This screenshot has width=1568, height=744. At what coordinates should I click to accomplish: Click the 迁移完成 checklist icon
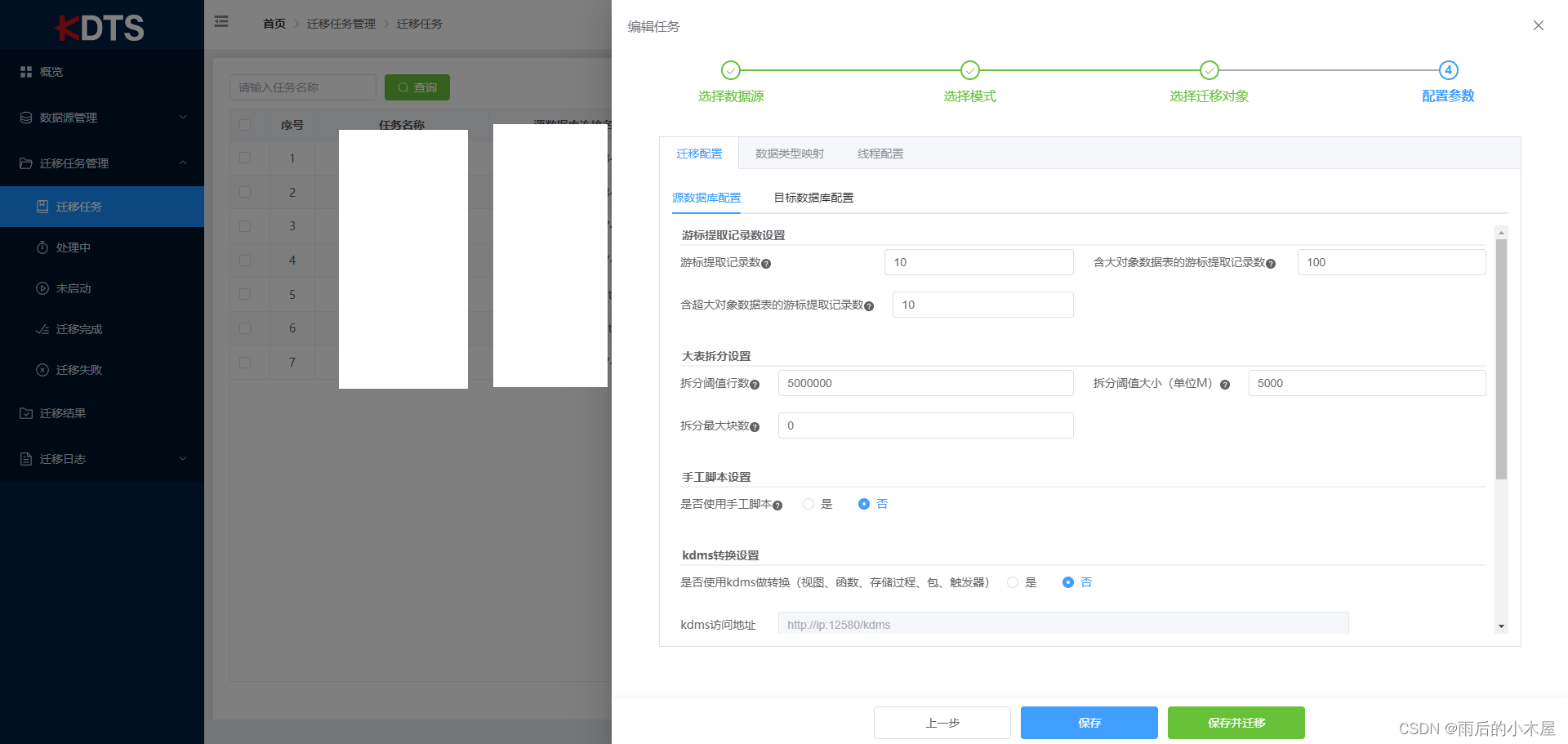[x=42, y=329]
